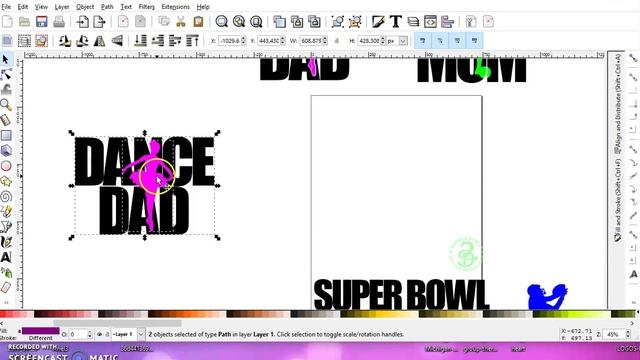This screenshot has width=640, height=360.
Task: Open Layers dialog icon
Action: point(413,22)
